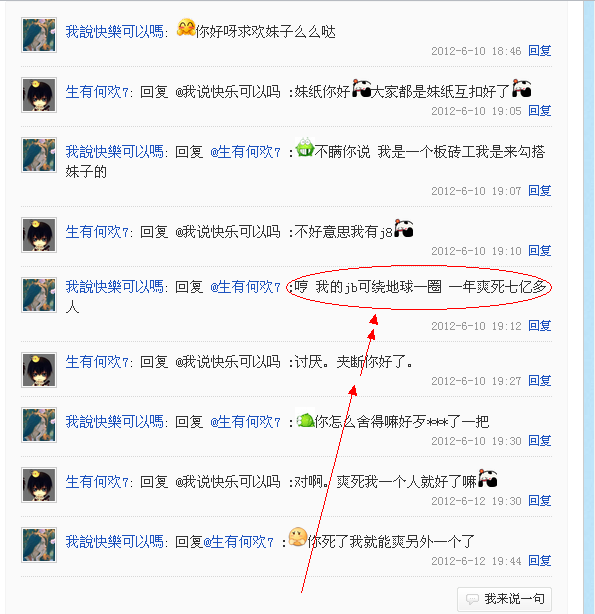Open username 生有何欢7 in the 19:10 comment
The width and height of the screenshot is (595, 614).
(x=97, y=232)
